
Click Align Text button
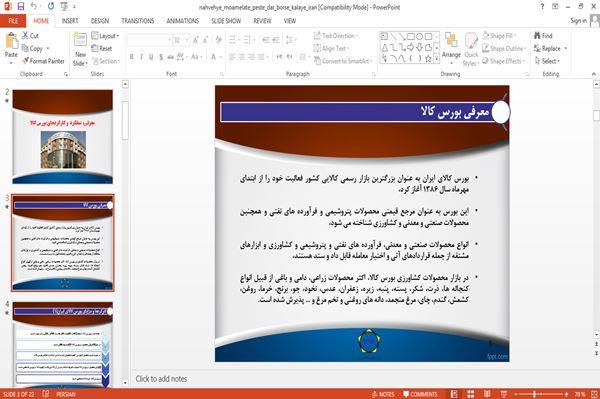pos(331,48)
